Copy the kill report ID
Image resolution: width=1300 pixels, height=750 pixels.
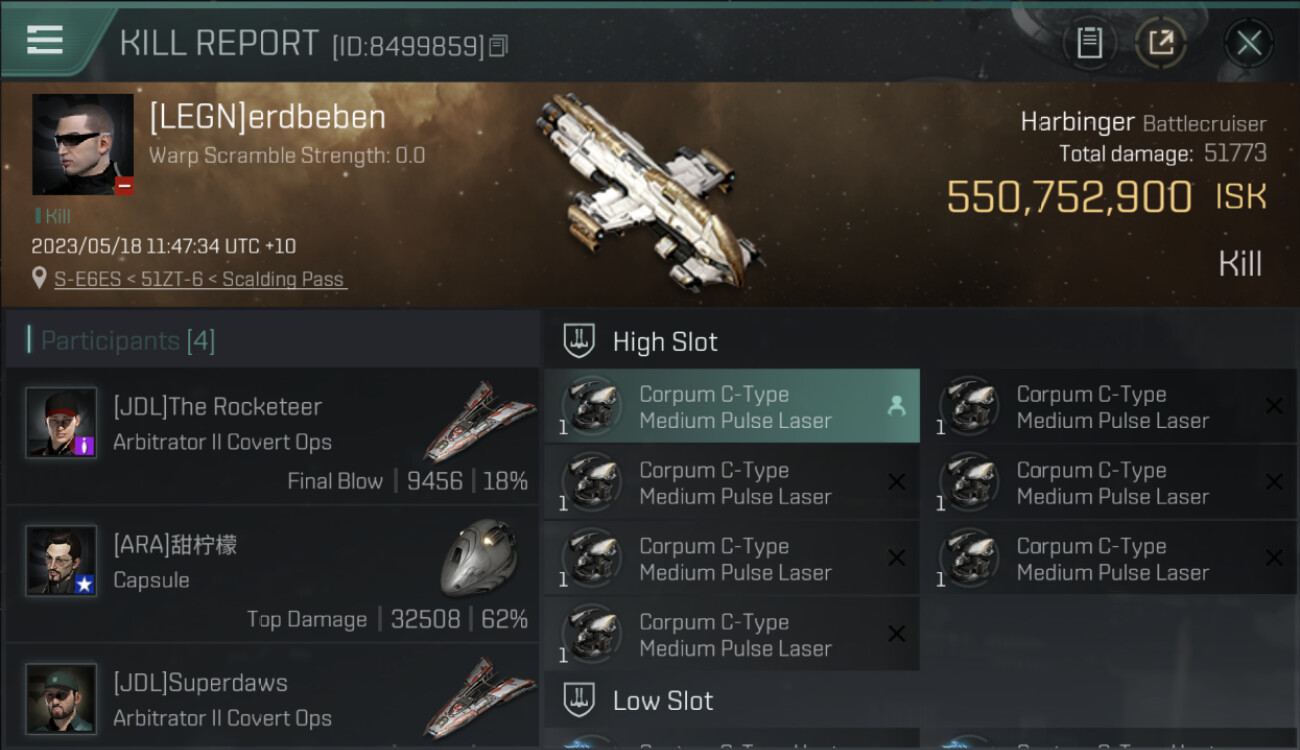tap(499, 46)
